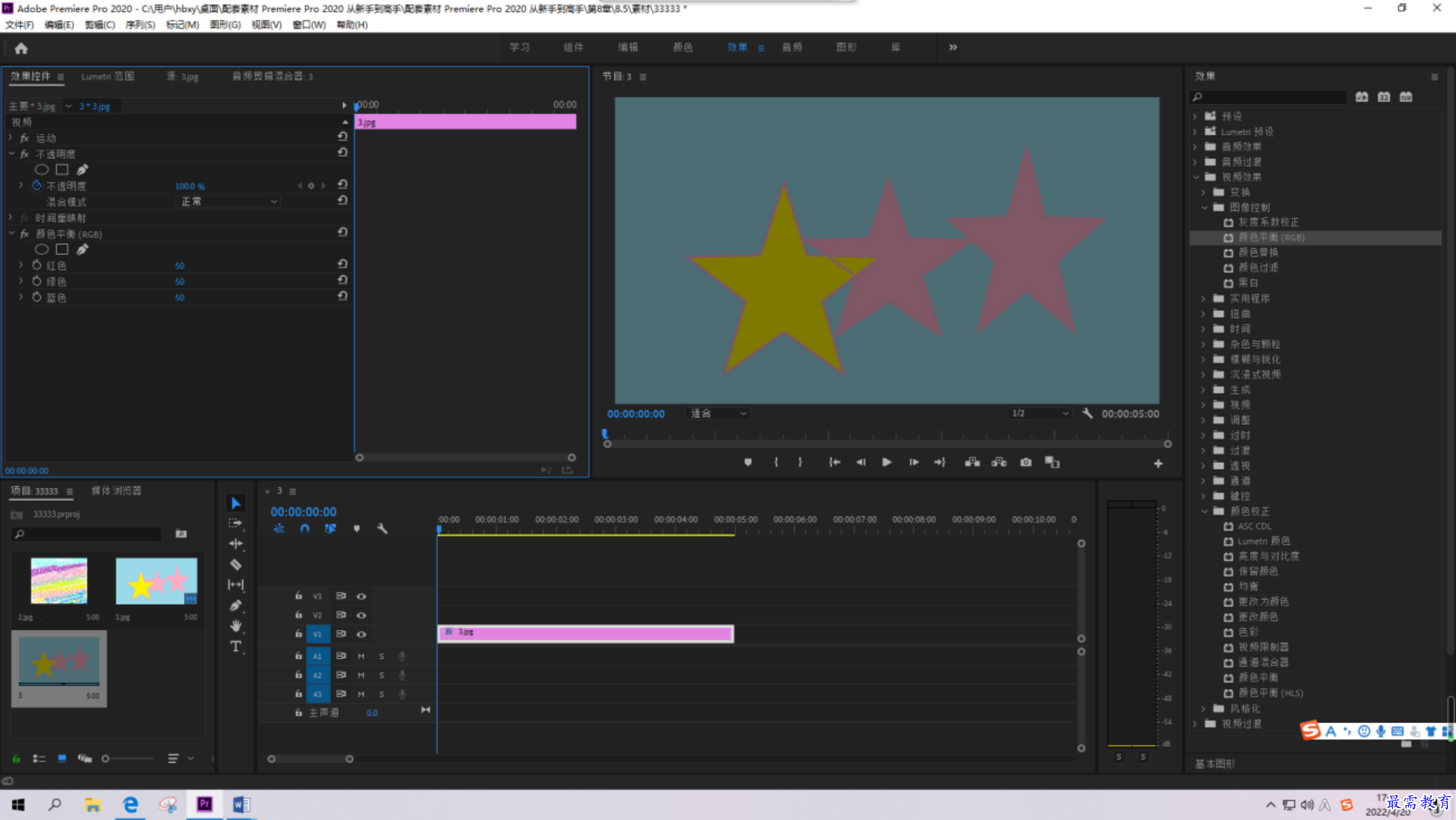
Task: Expand the Motion effect properties
Action: click(11, 138)
